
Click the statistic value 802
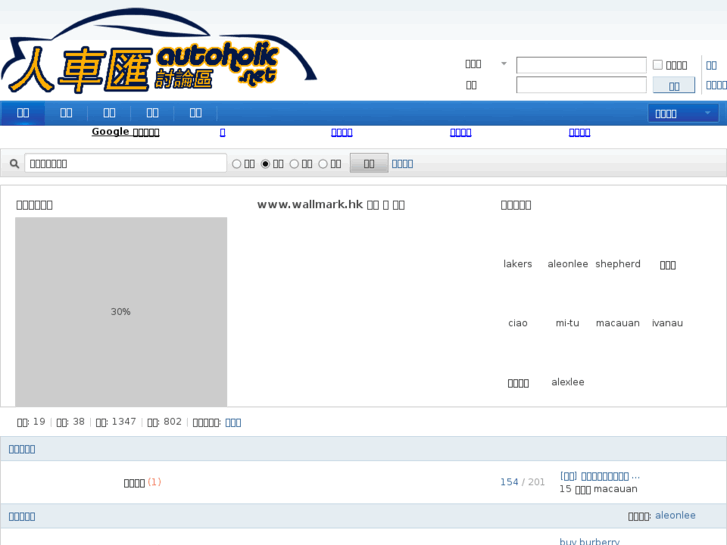click(172, 422)
